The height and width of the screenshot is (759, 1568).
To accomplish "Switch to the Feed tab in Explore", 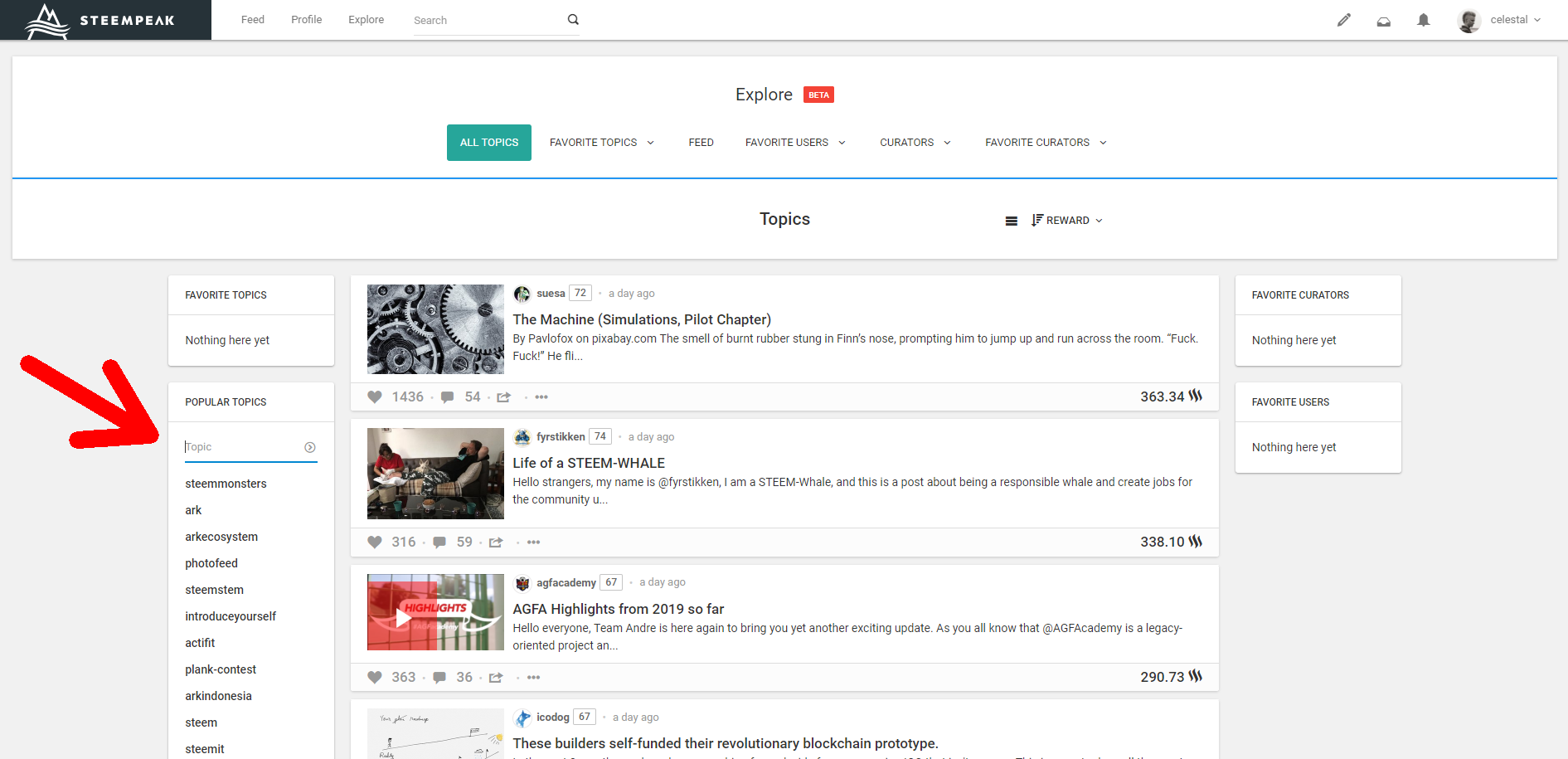I will pos(701,143).
